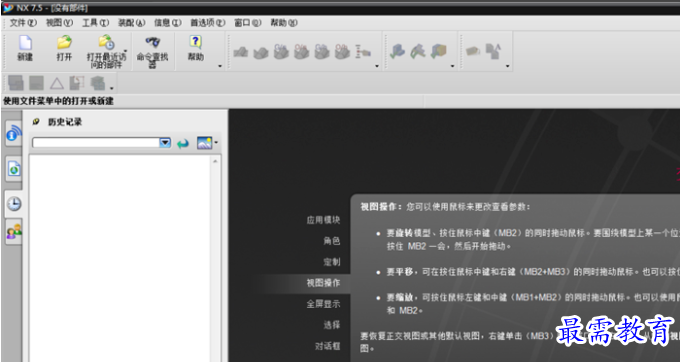The image size is (680, 362).
Task: Click second green-check toolbar icon
Action: coord(418,52)
